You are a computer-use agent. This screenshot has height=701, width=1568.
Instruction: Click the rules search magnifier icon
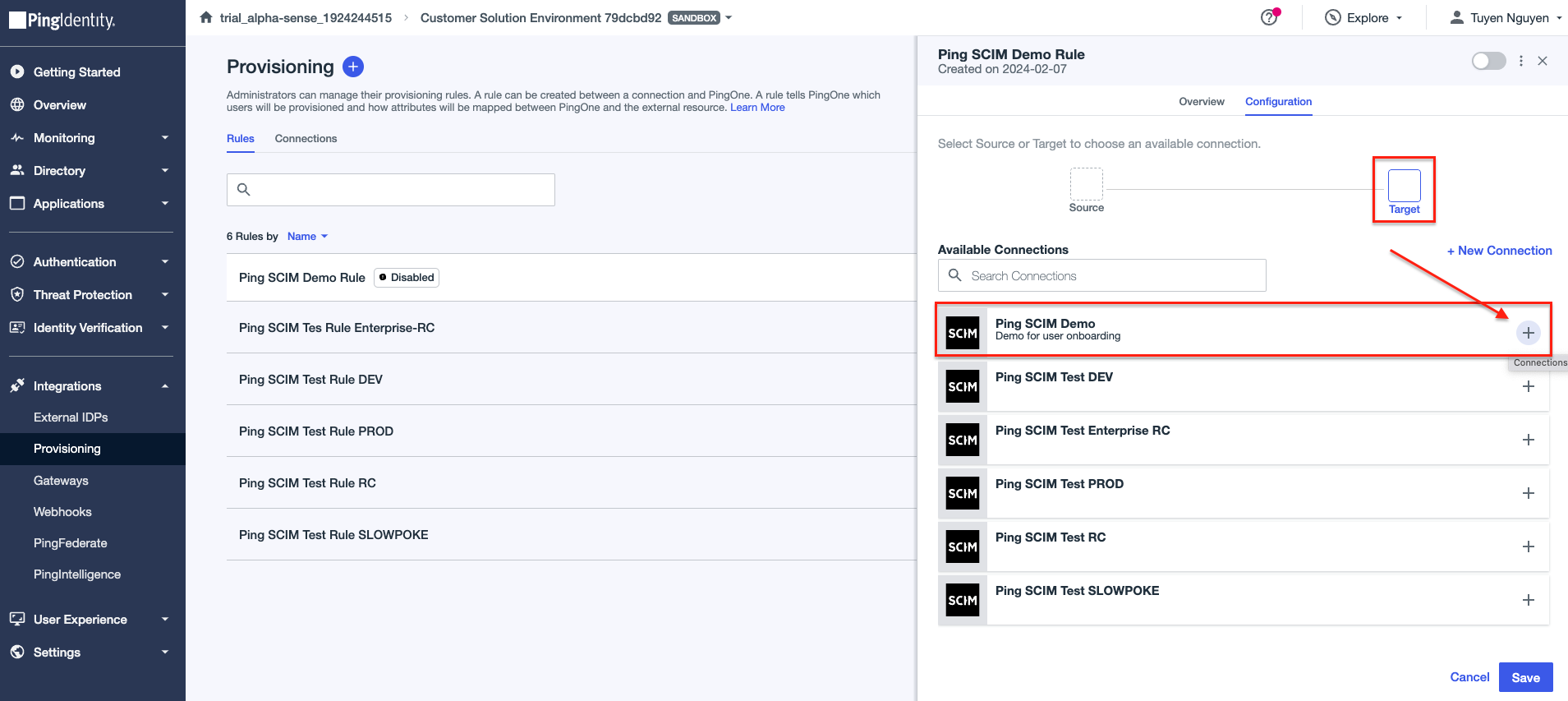(243, 189)
